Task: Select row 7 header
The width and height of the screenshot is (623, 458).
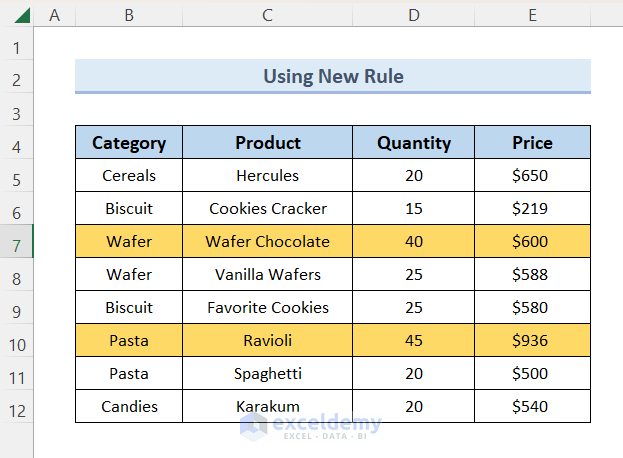Action: click(17, 242)
